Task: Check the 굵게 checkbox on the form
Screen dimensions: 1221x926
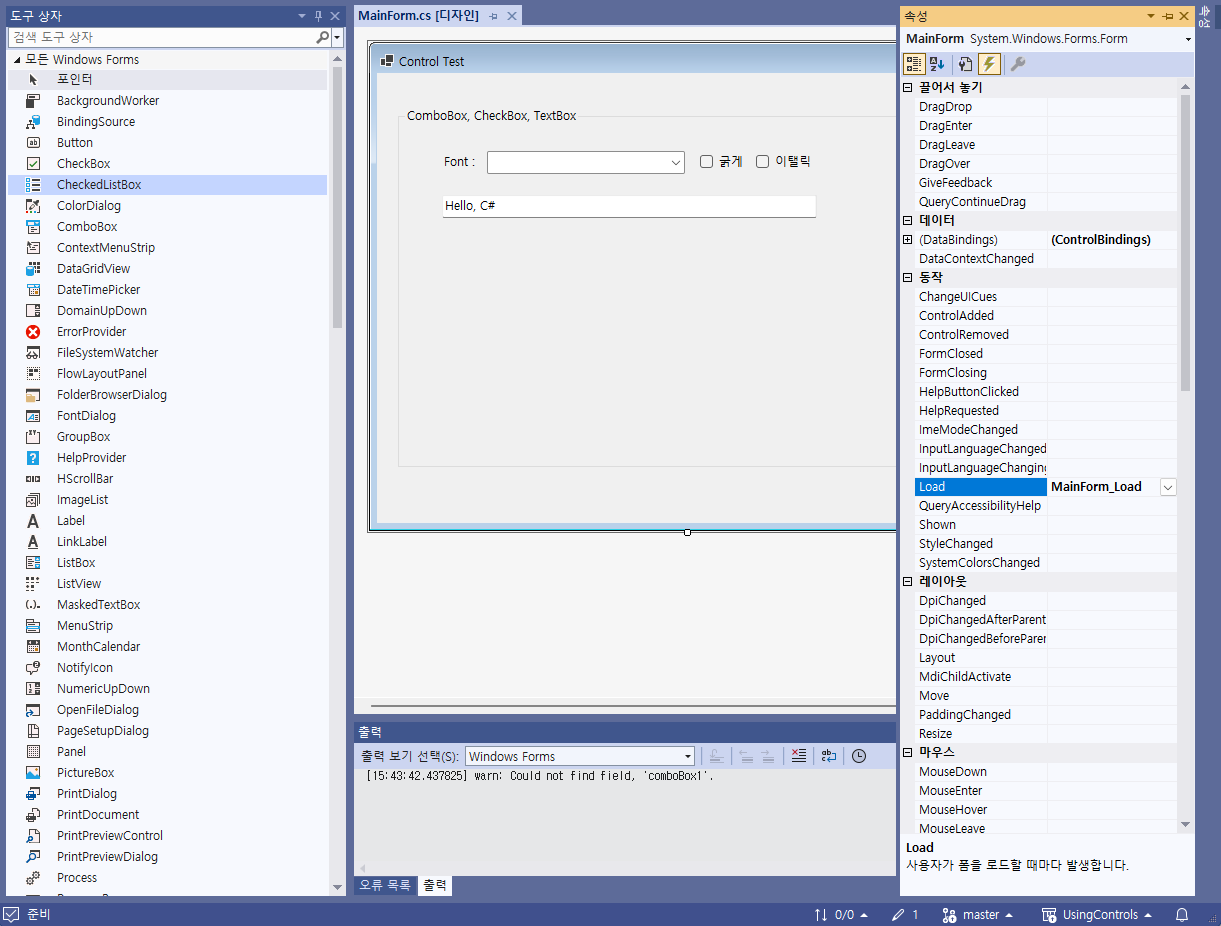Action: (x=706, y=161)
